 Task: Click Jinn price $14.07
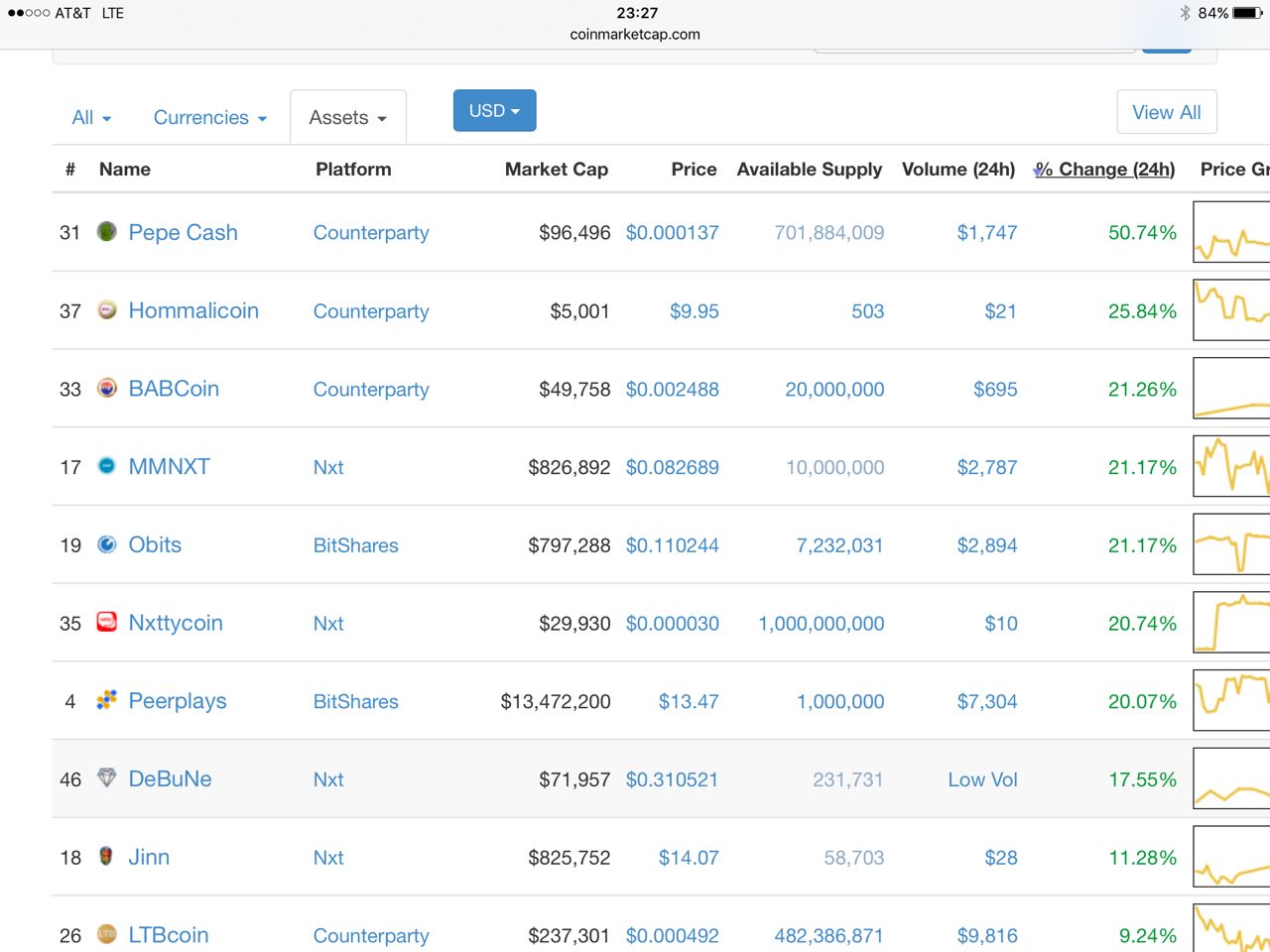pyautogui.click(x=689, y=858)
